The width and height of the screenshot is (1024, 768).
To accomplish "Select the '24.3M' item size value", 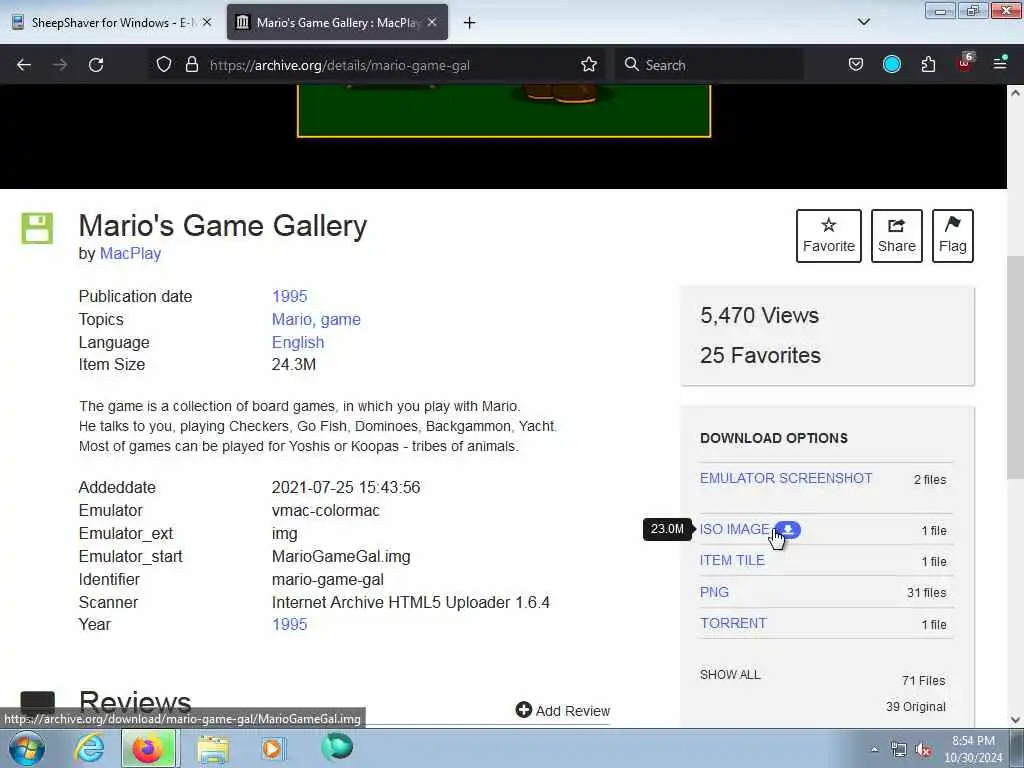I will click(294, 364).
